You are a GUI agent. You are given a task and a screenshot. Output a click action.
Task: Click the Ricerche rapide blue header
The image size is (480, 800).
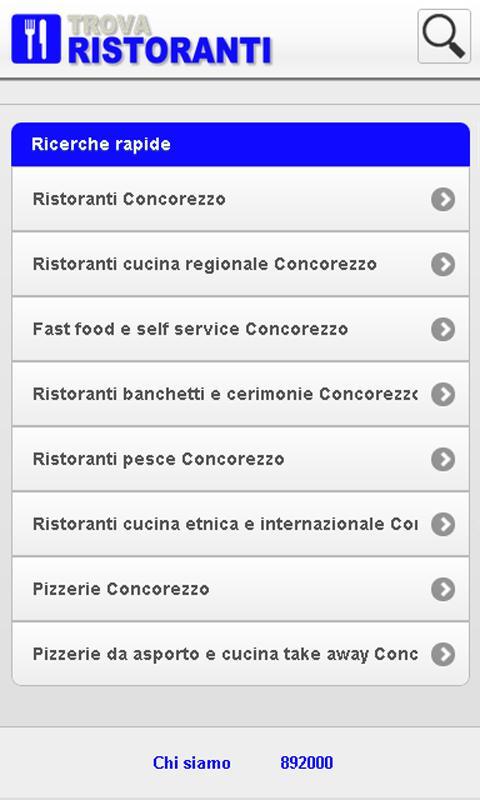[240, 144]
